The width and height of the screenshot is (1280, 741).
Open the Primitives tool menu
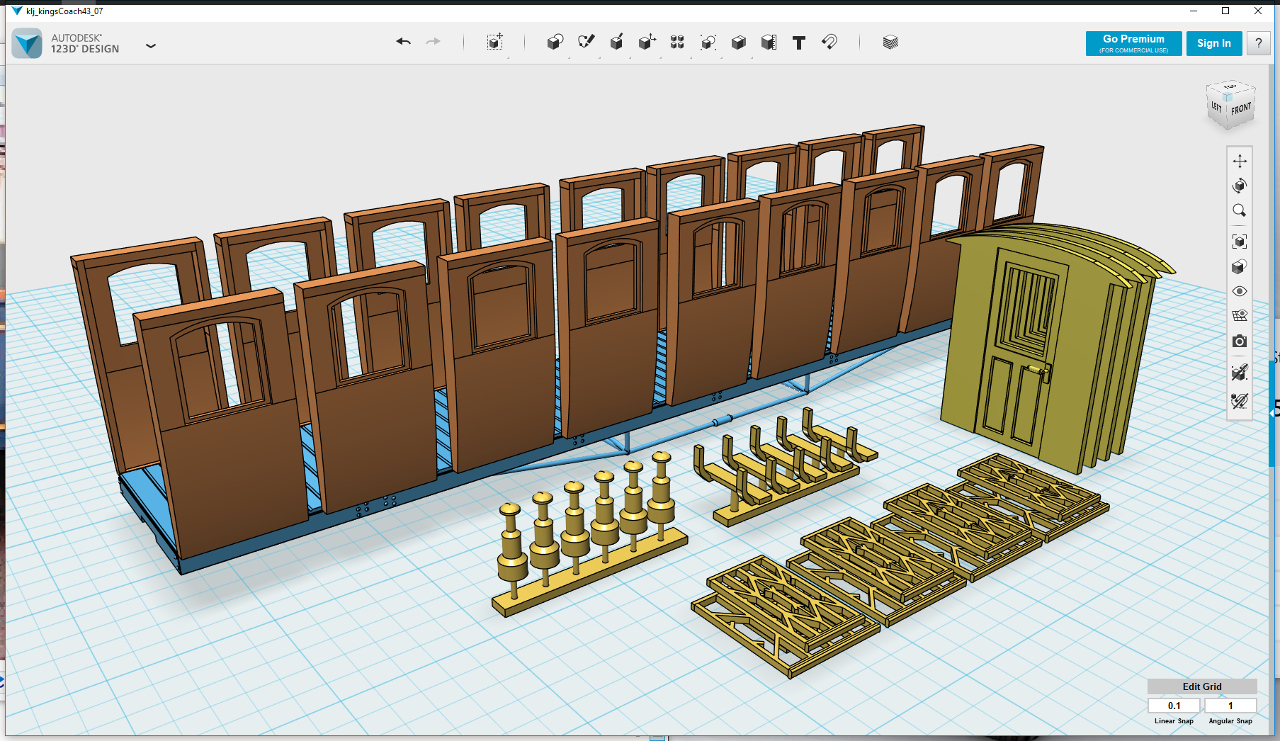point(555,42)
